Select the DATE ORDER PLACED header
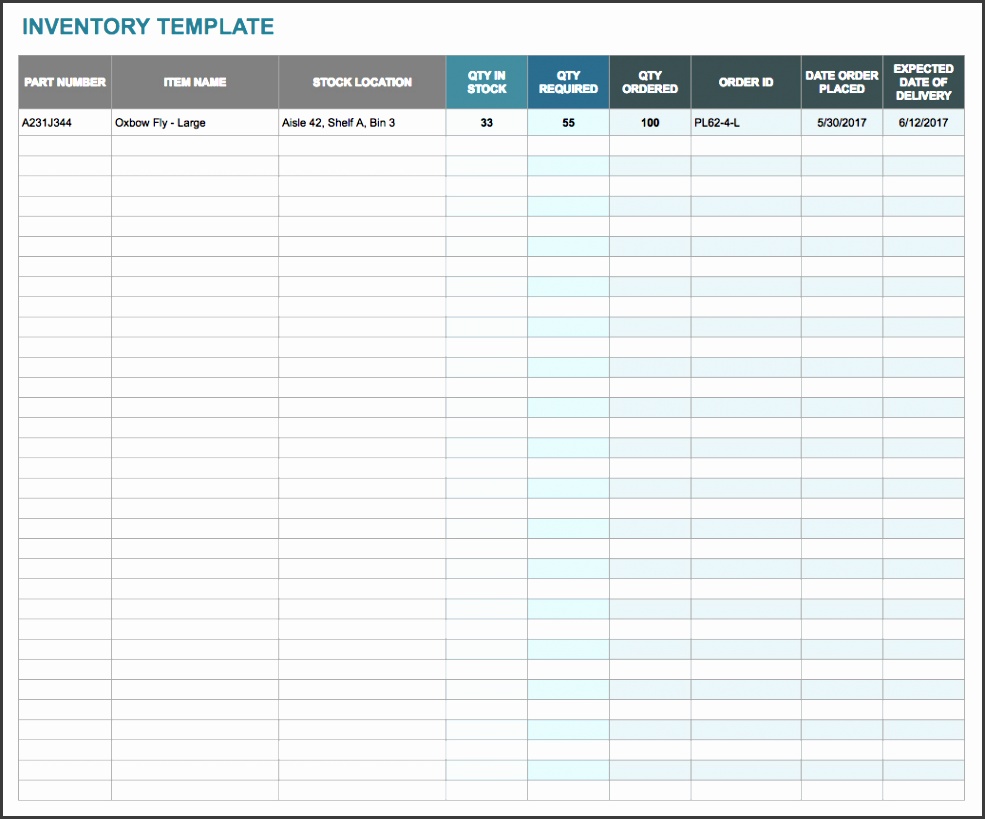The image size is (985, 819). coord(842,82)
